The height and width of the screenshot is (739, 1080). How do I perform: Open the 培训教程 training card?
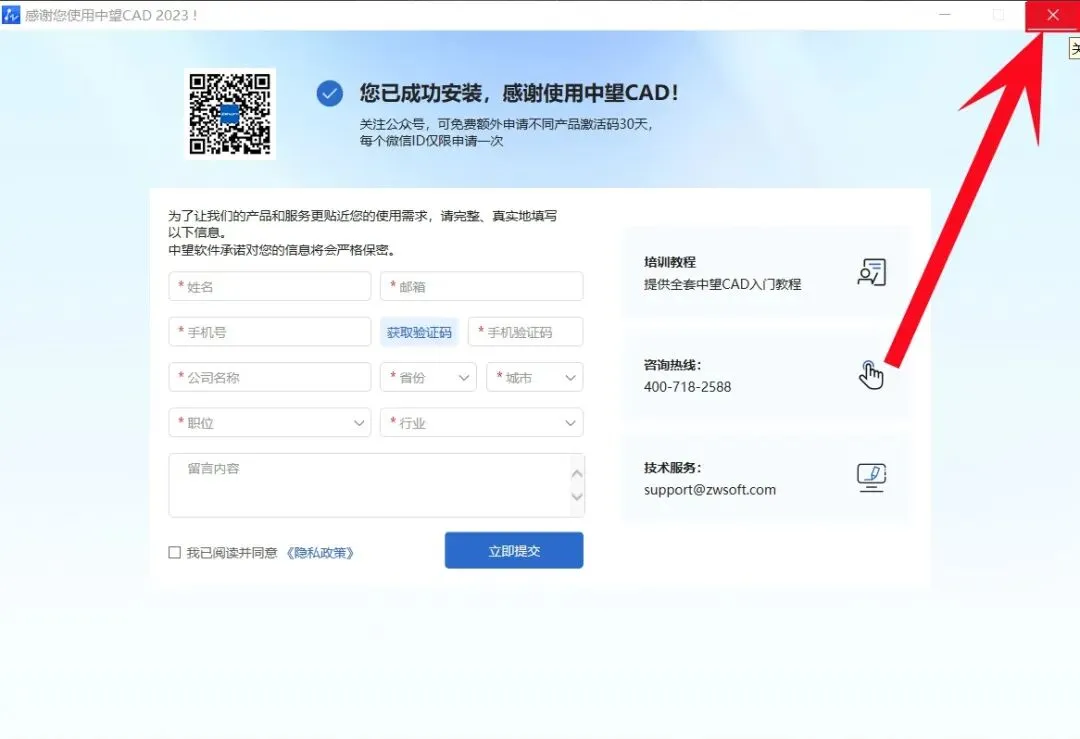tap(765, 272)
